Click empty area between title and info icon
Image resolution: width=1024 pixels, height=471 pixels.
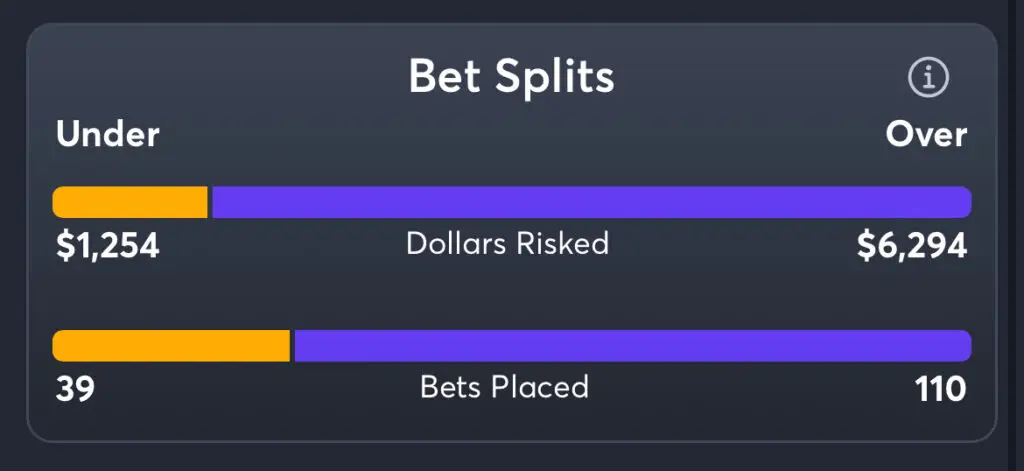[x=760, y=77]
